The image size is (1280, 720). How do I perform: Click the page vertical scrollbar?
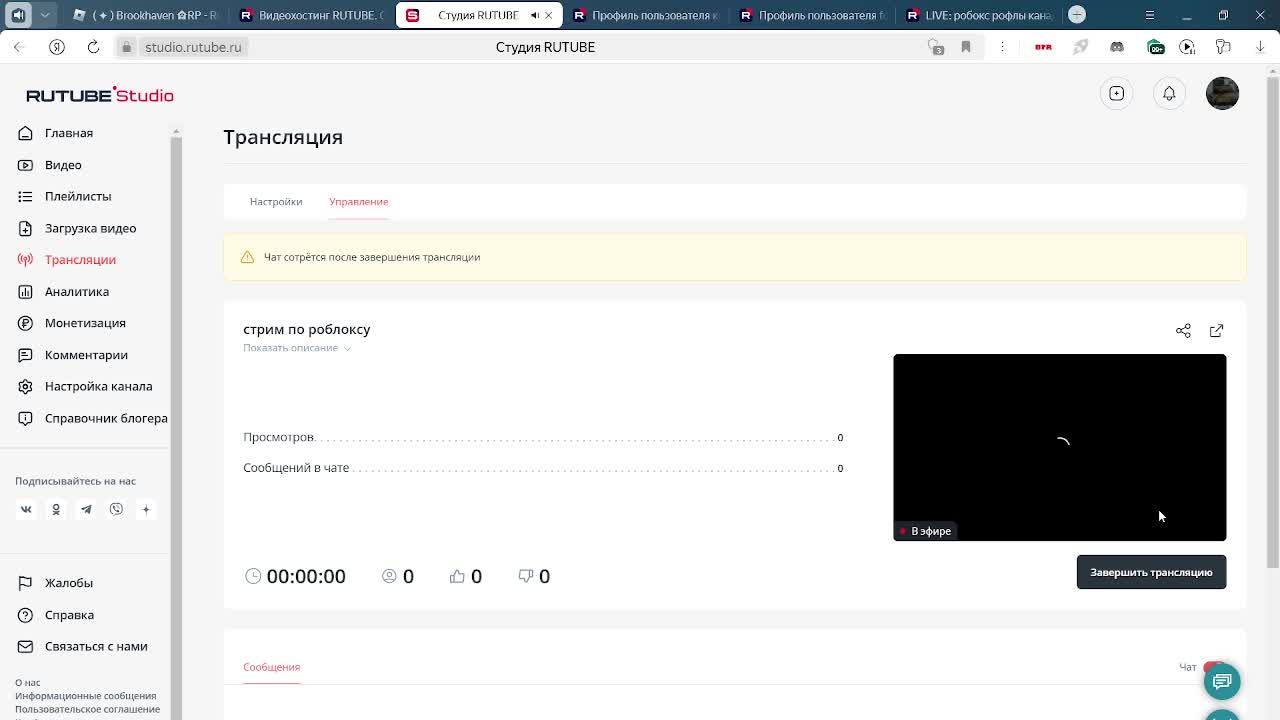point(1273,320)
